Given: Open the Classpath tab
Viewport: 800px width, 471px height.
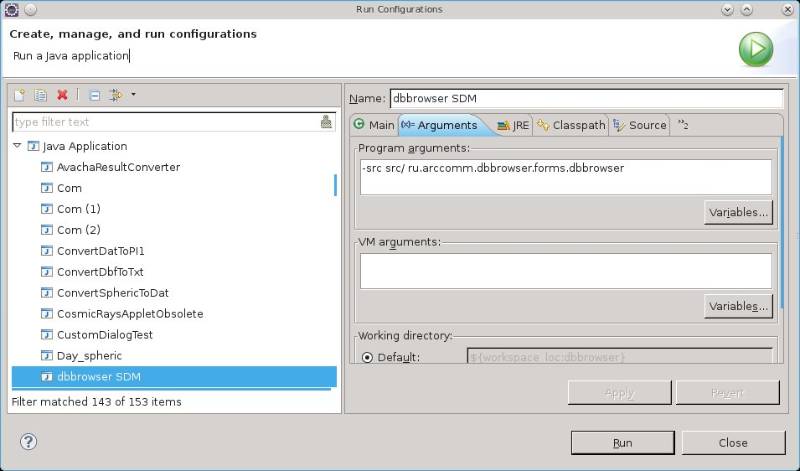Looking at the screenshot, I should (571, 125).
